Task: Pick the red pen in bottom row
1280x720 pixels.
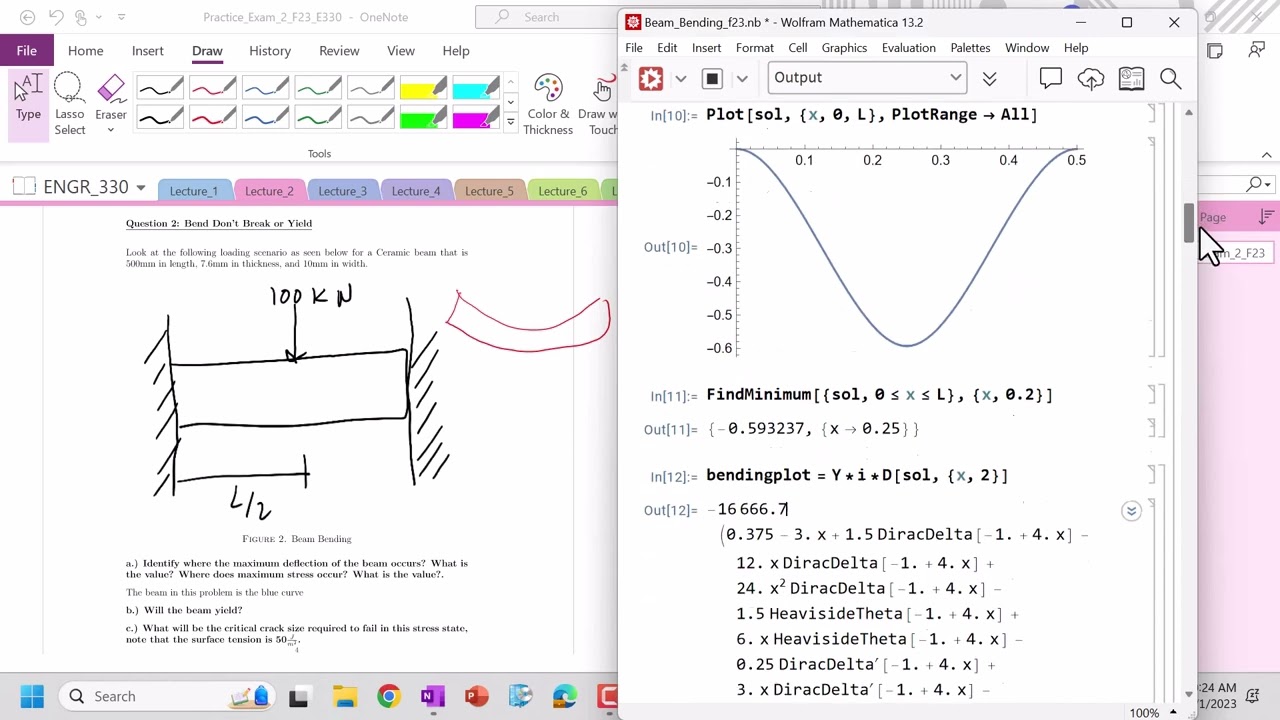Action: click(x=213, y=120)
